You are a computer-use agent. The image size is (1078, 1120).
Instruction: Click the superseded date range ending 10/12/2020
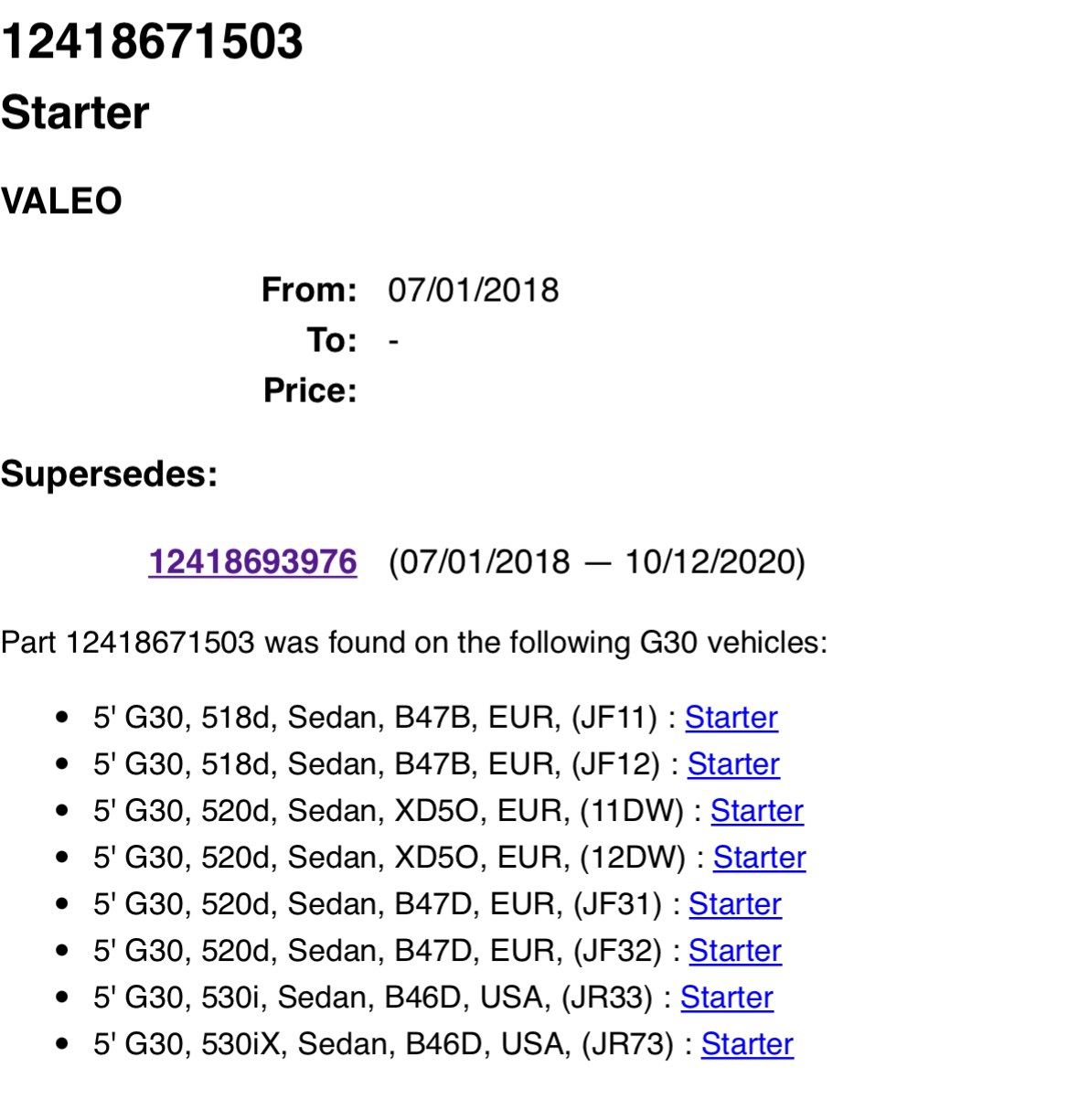pos(596,561)
